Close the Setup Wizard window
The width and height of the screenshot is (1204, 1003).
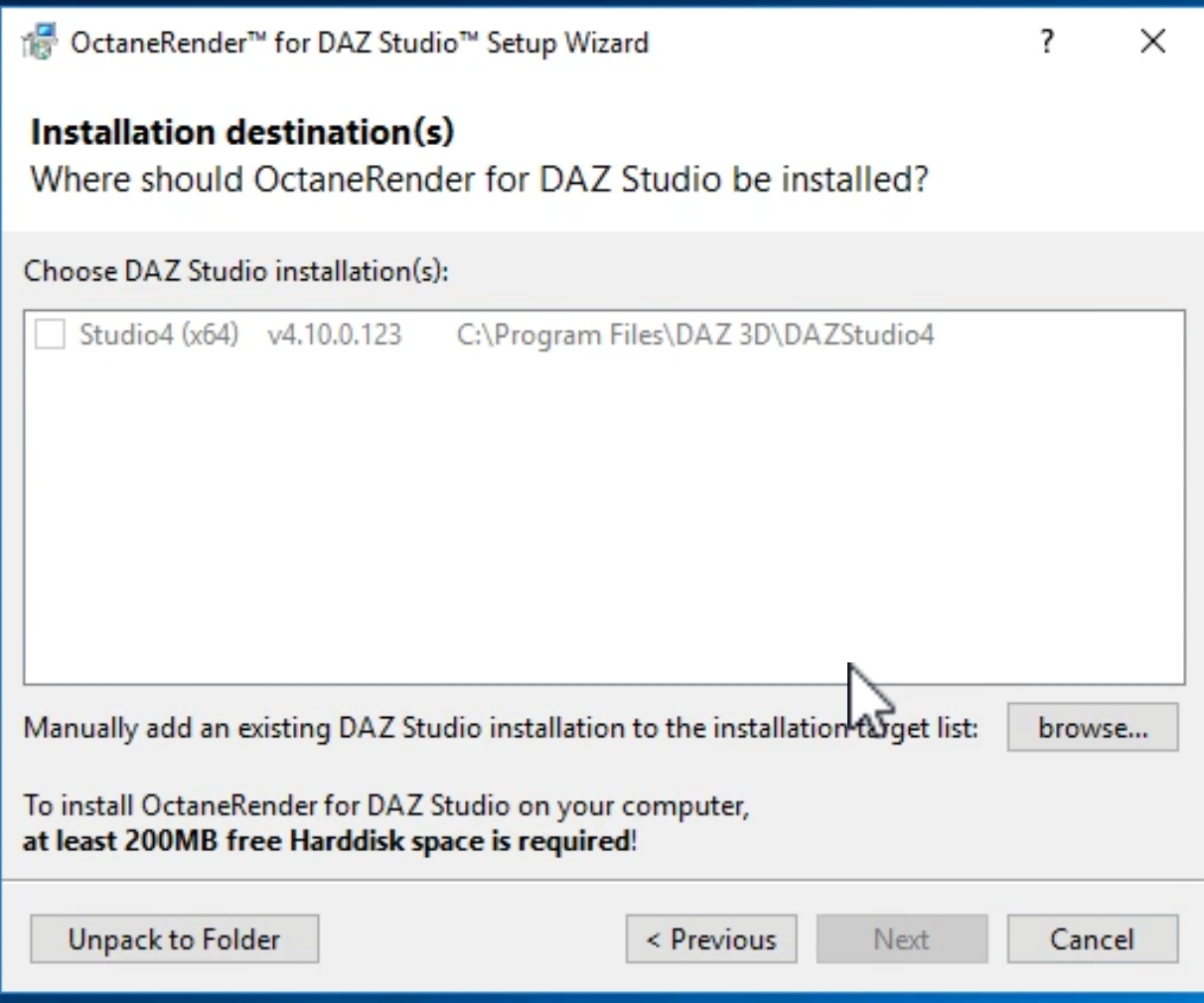coord(1152,42)
